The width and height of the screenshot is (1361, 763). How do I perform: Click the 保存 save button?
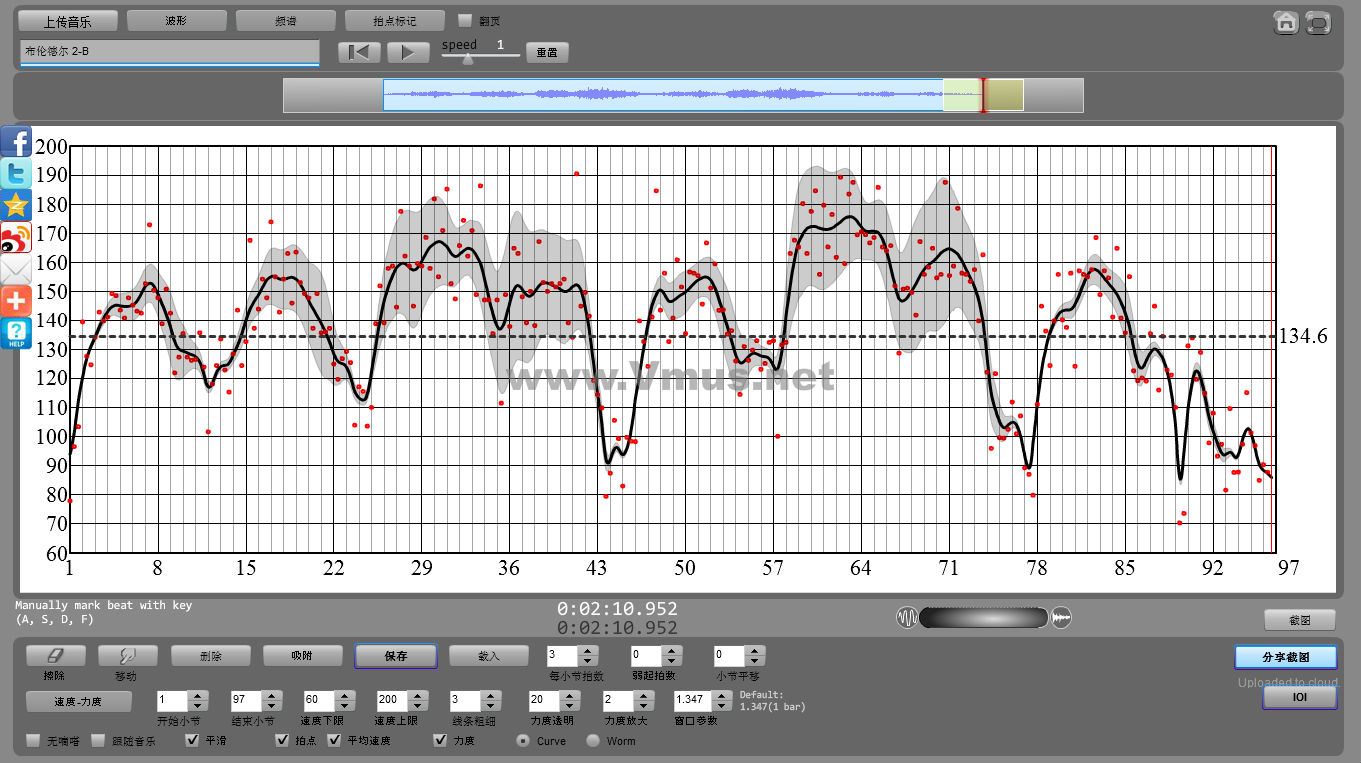pos(396,656)
